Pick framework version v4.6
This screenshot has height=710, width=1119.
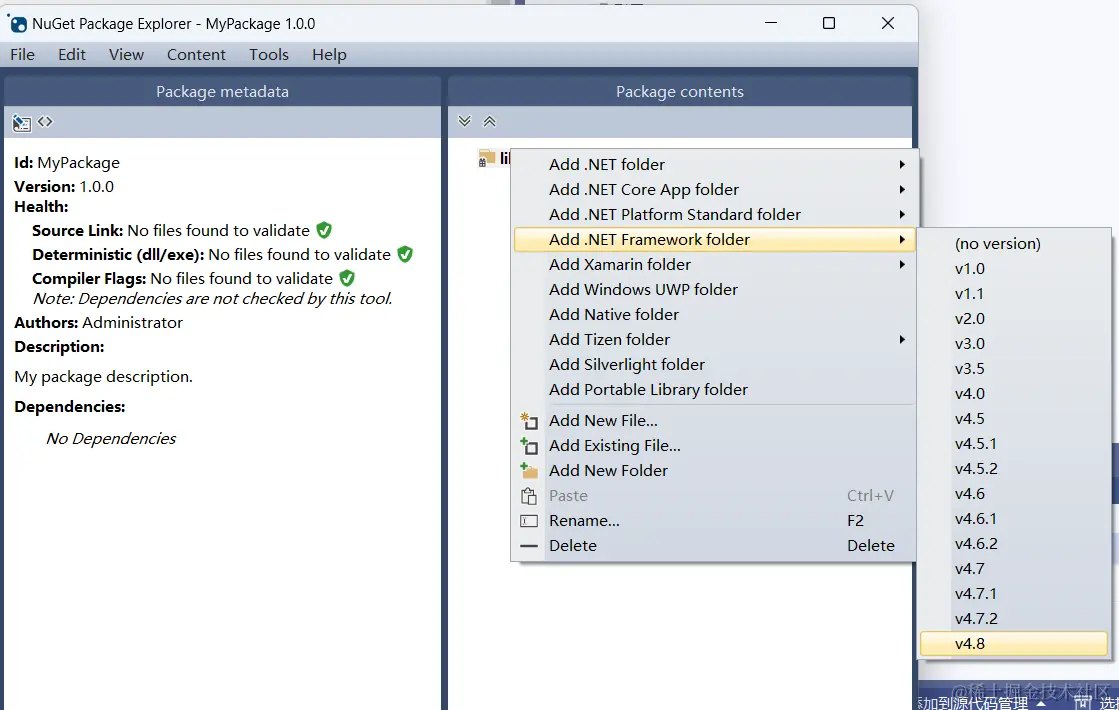tap(1014, 494)
